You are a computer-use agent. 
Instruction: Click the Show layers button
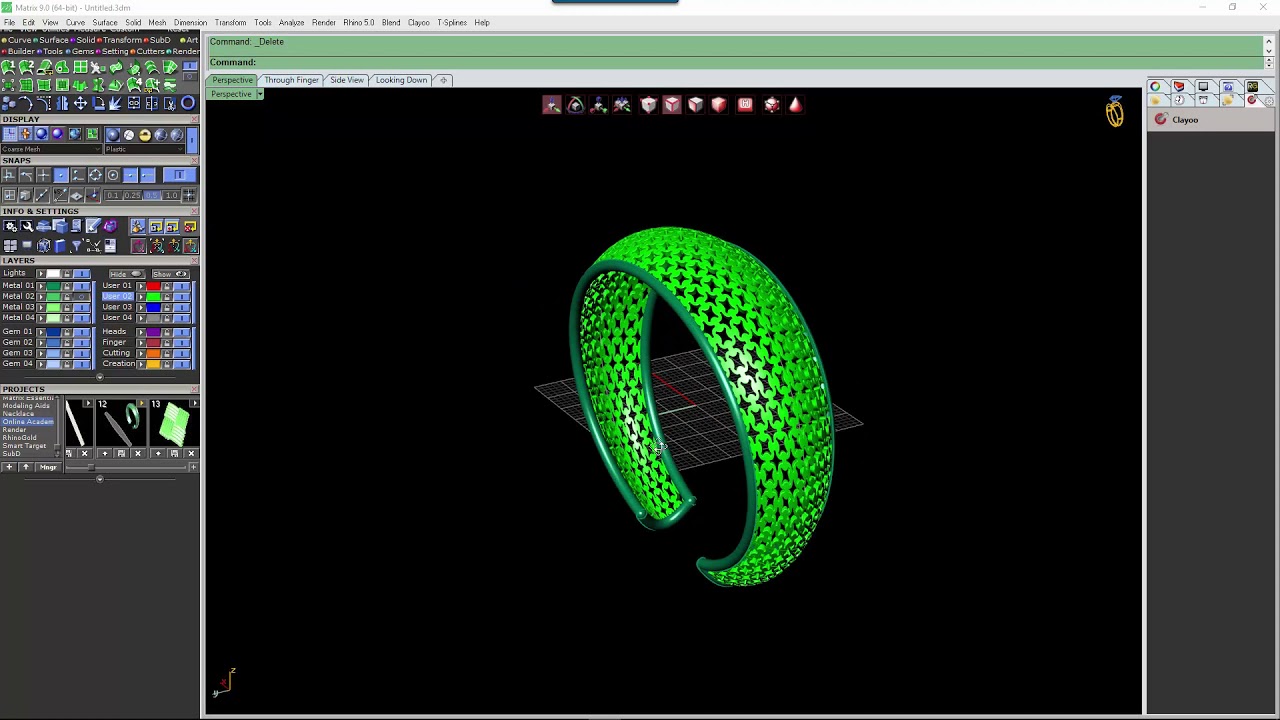tap(171, 274)
